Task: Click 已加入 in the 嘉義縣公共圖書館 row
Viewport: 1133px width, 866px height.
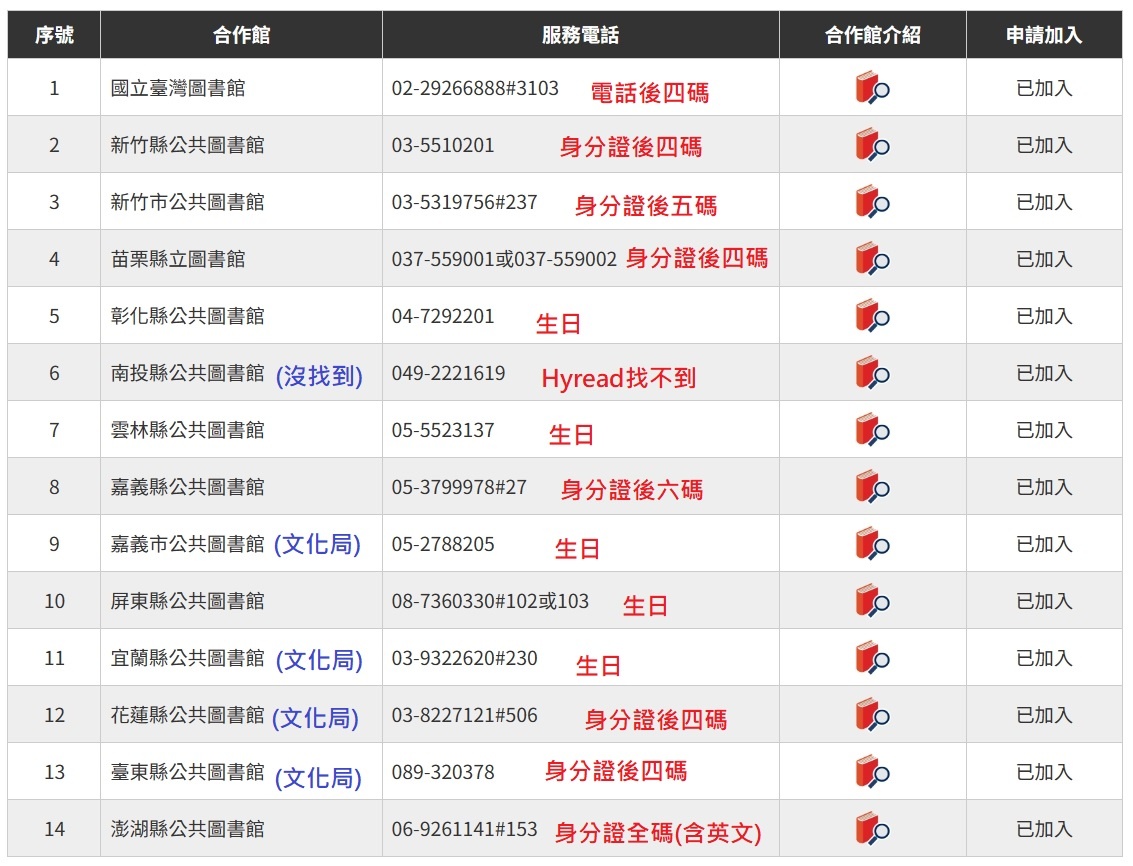Action: pyautogui.click(x=1044, y=488)
